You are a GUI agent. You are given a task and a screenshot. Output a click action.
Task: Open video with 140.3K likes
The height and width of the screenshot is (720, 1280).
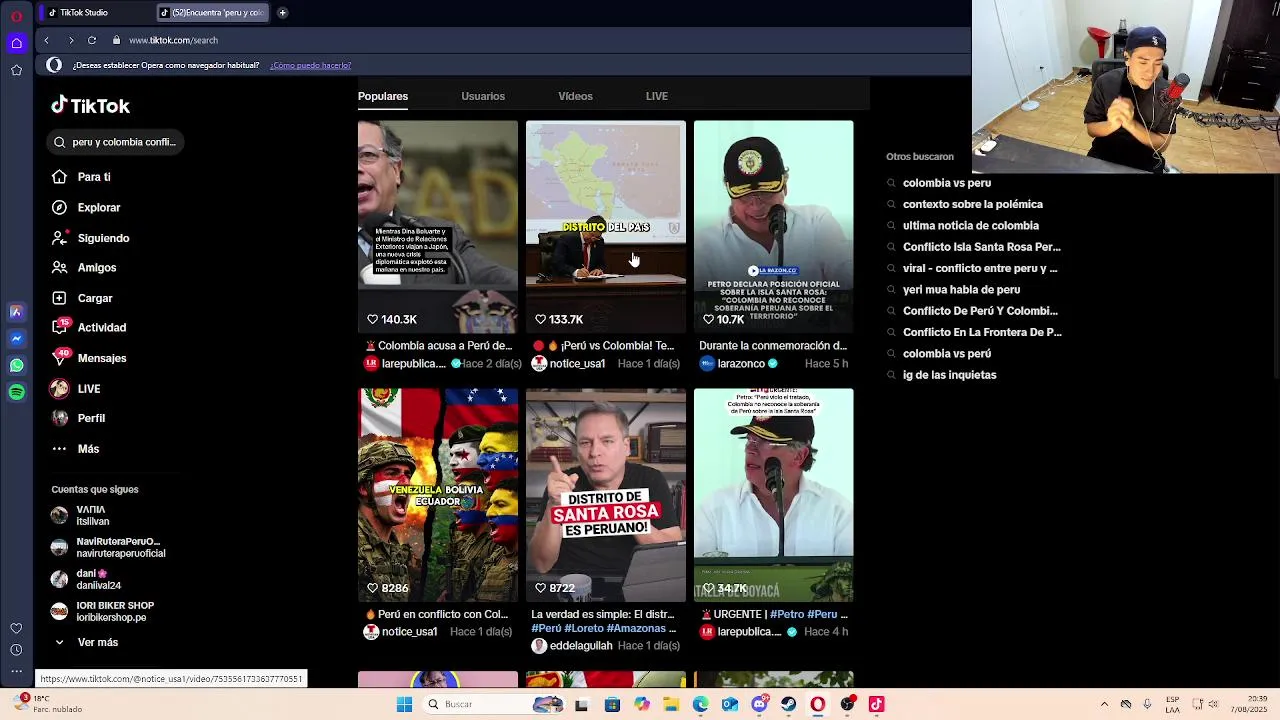pyautogui.click(x=438, y=226)
